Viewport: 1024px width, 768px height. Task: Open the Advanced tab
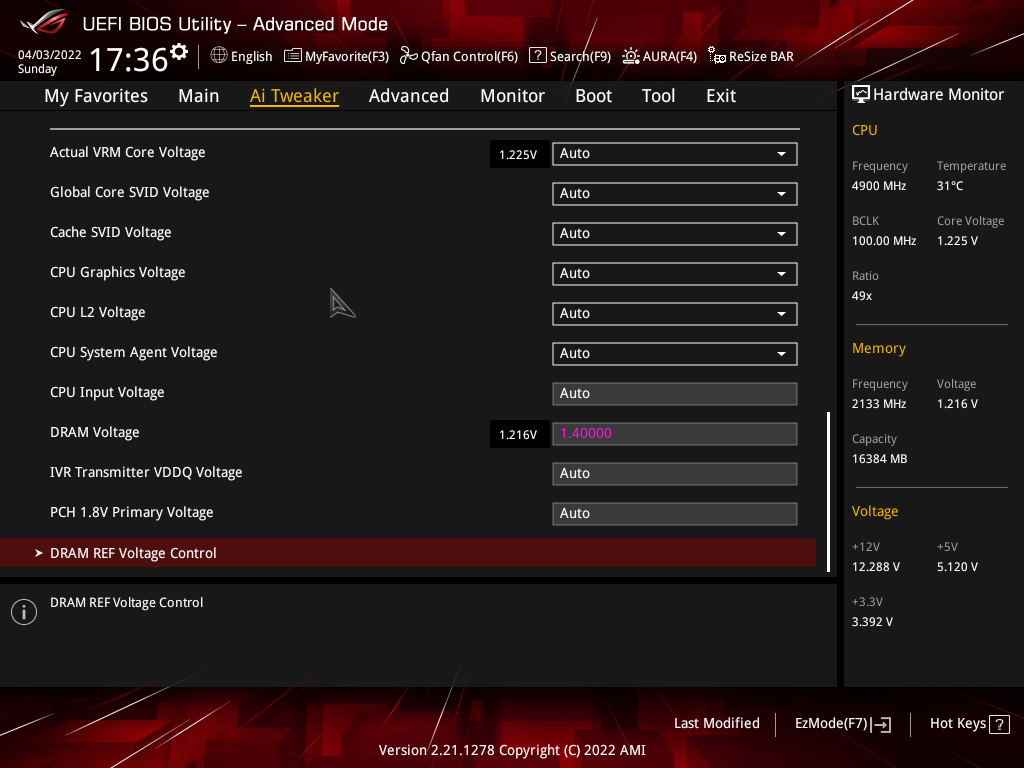click(x=409, y=96)
